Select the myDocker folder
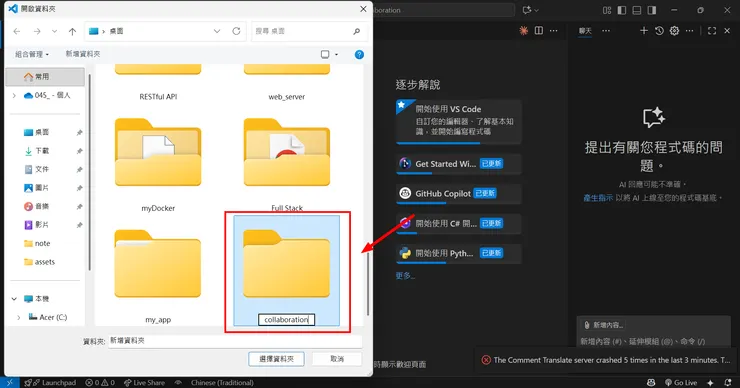Screen dimensions: 740x388 click(158, 164)
